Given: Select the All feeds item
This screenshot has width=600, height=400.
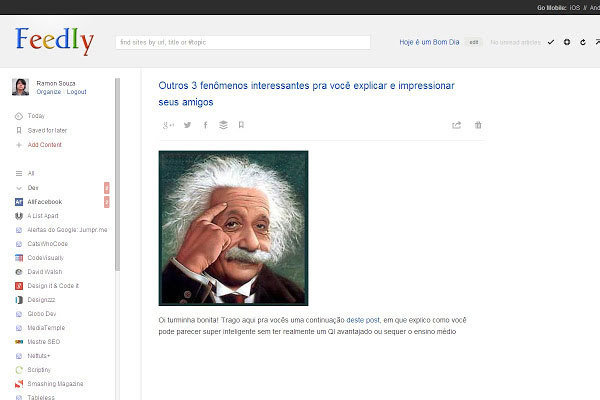Looking at the screenshot, I should point(31,173).
